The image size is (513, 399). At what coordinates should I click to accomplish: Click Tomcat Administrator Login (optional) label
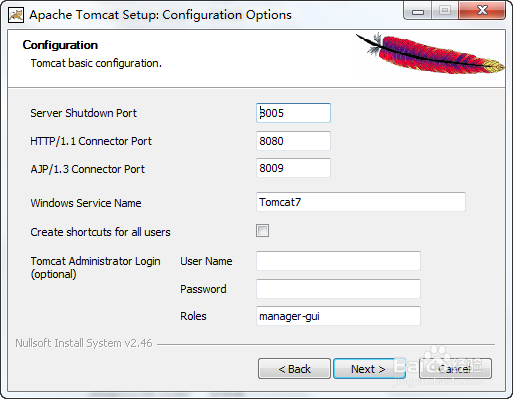coord(95,268)
